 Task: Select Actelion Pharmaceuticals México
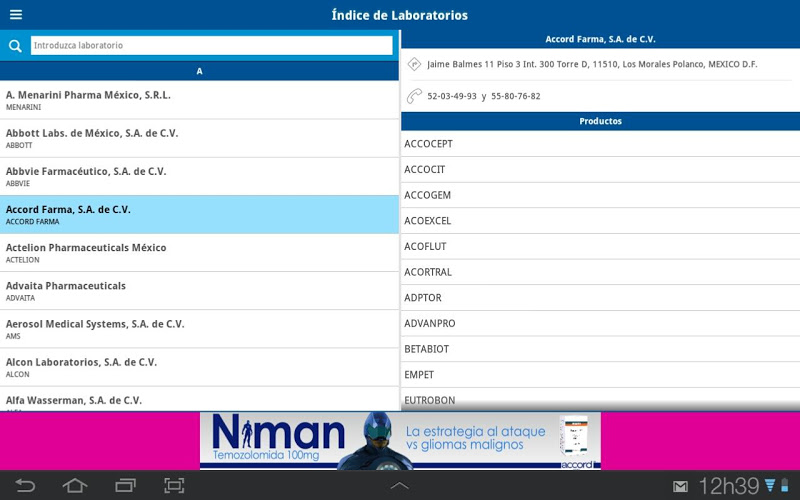[x=199, y=253]
